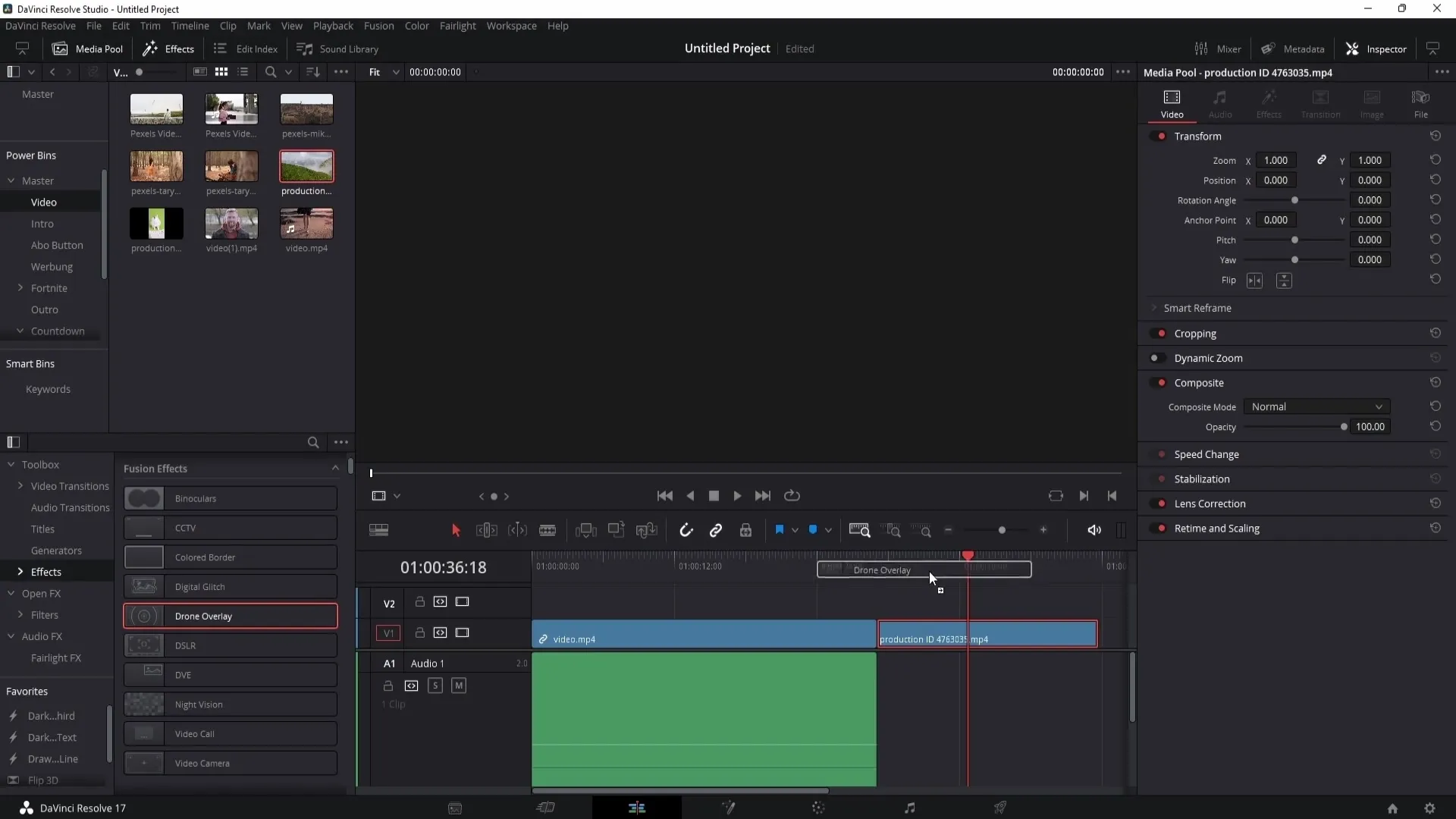Click the Zoom X value field
The image size is (1456, 819).
point(1276,160)
